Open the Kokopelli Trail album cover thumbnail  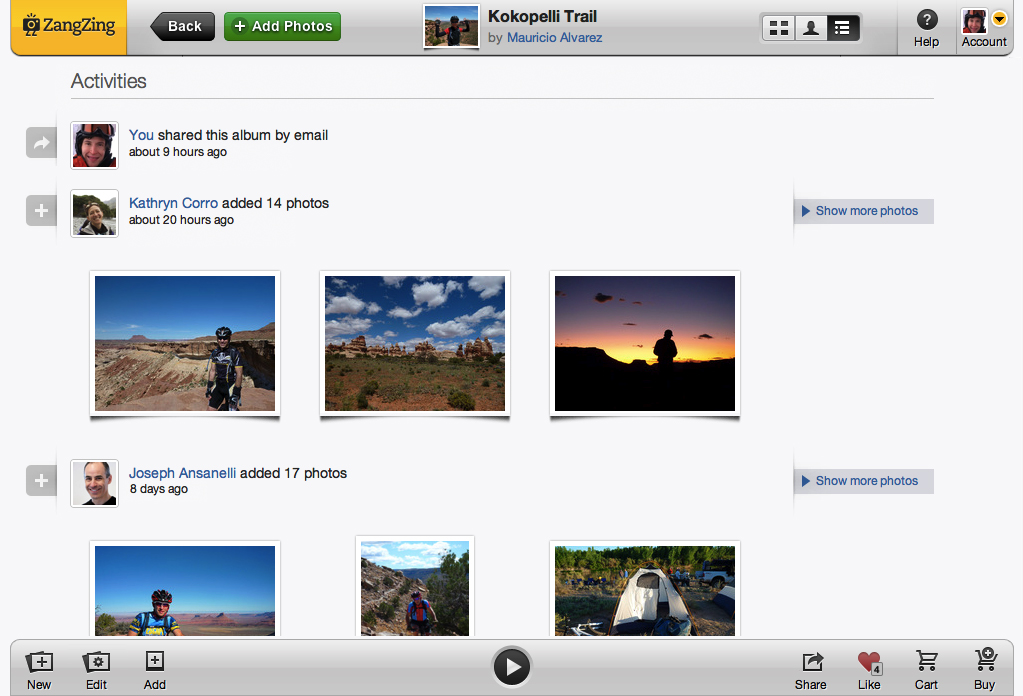pyautogui.click(x=451, y=27)
